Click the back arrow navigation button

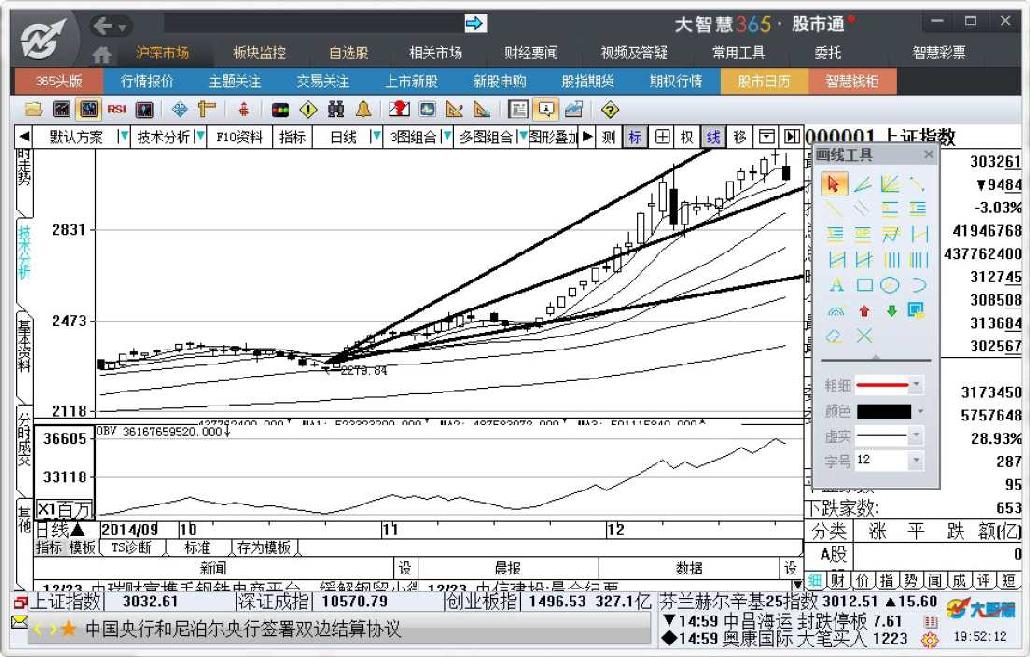(x=102, y=26)
